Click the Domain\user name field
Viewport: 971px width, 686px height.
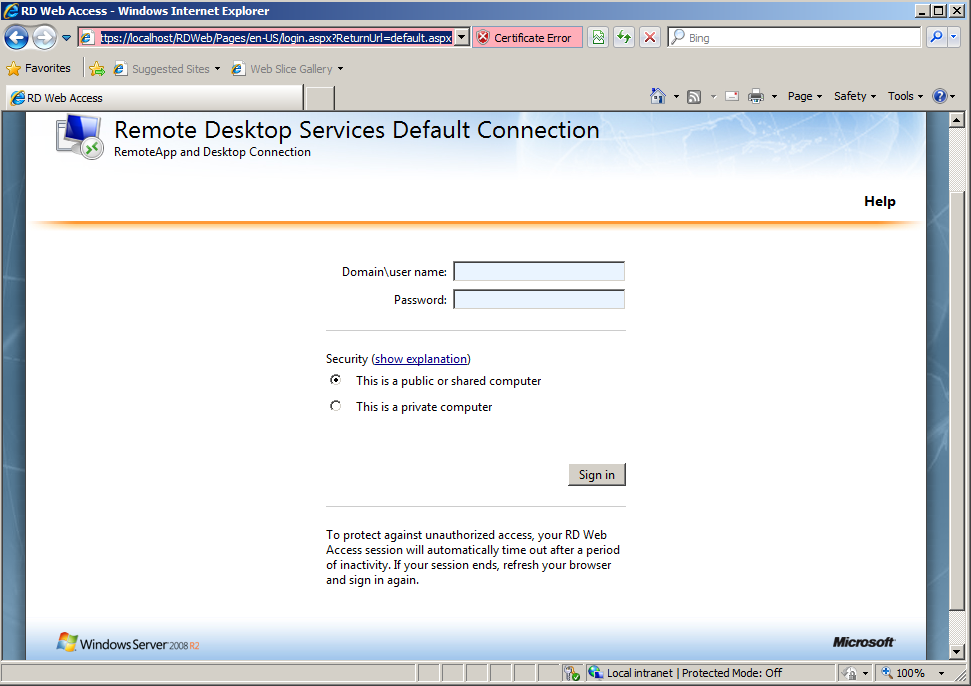click(539, 271)
